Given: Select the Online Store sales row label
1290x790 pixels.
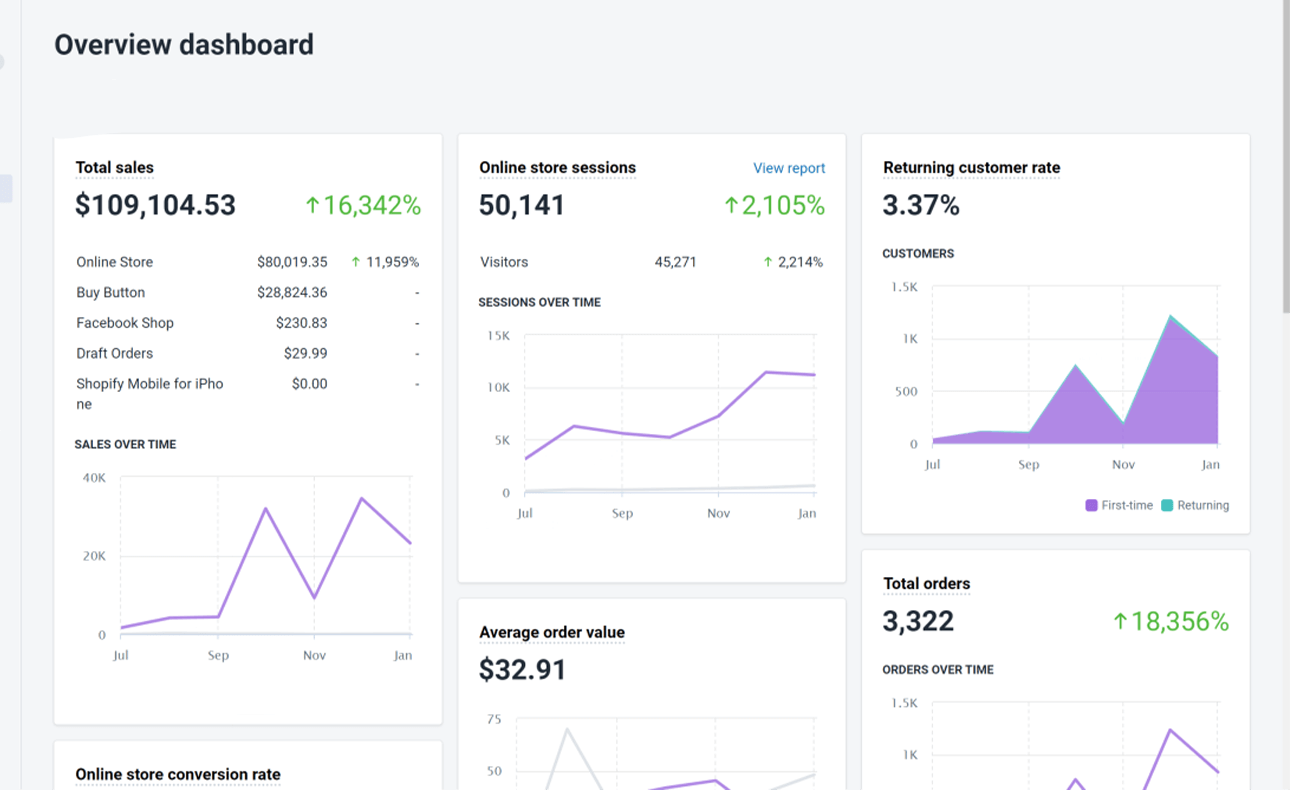Looking at the screenshot, I should (115, 262).
